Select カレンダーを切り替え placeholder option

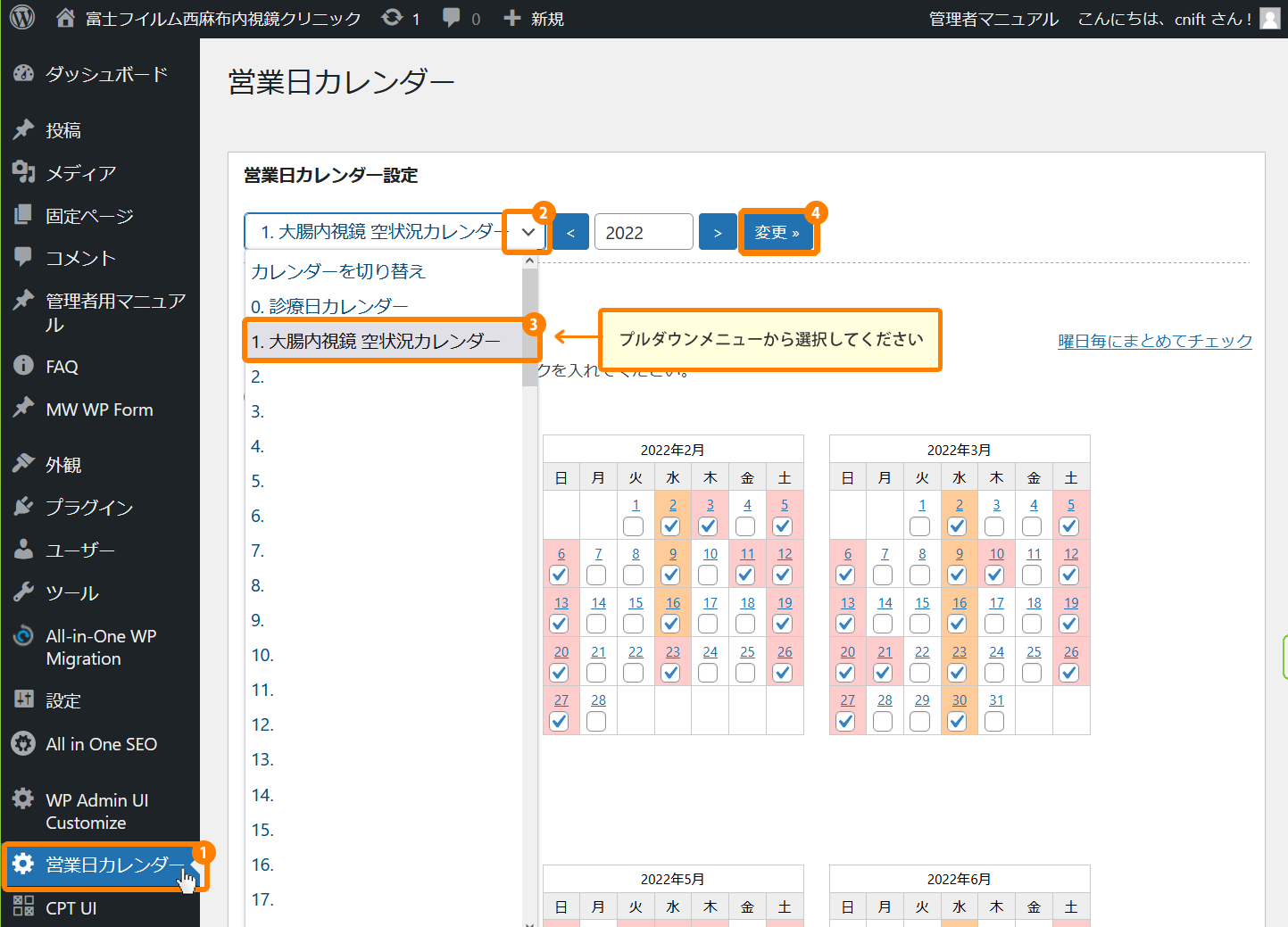tap(384, 271)
